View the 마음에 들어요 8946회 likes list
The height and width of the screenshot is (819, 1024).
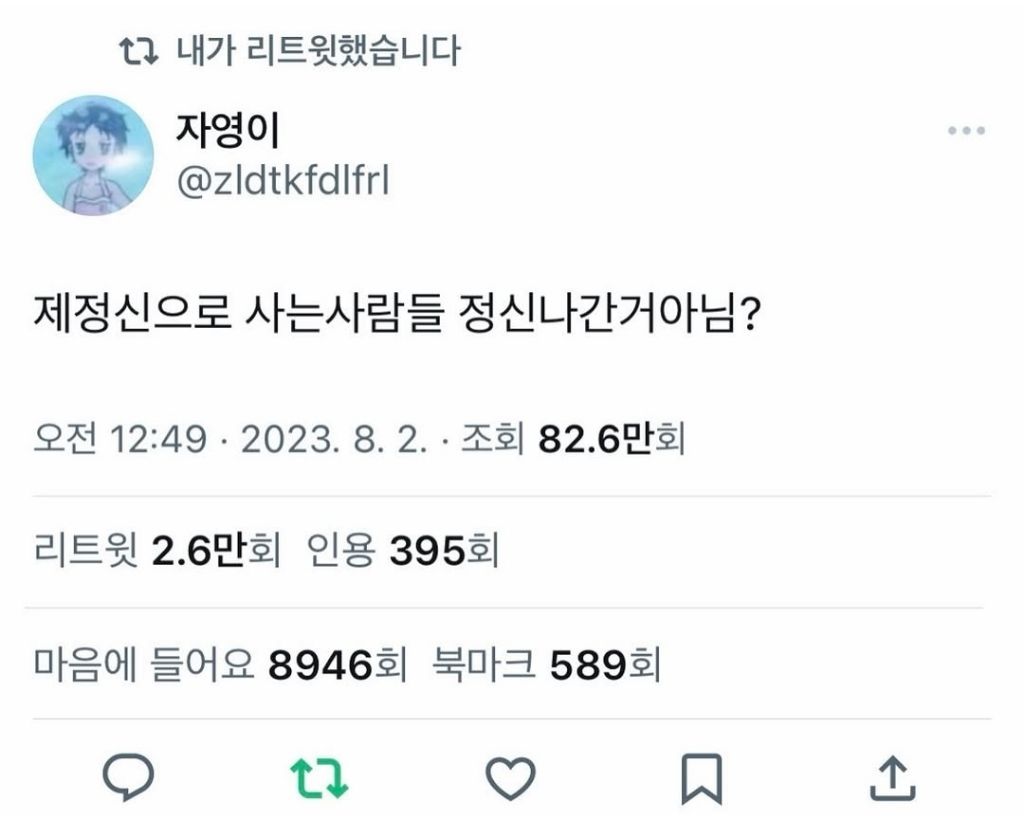[x=221, y=665]
